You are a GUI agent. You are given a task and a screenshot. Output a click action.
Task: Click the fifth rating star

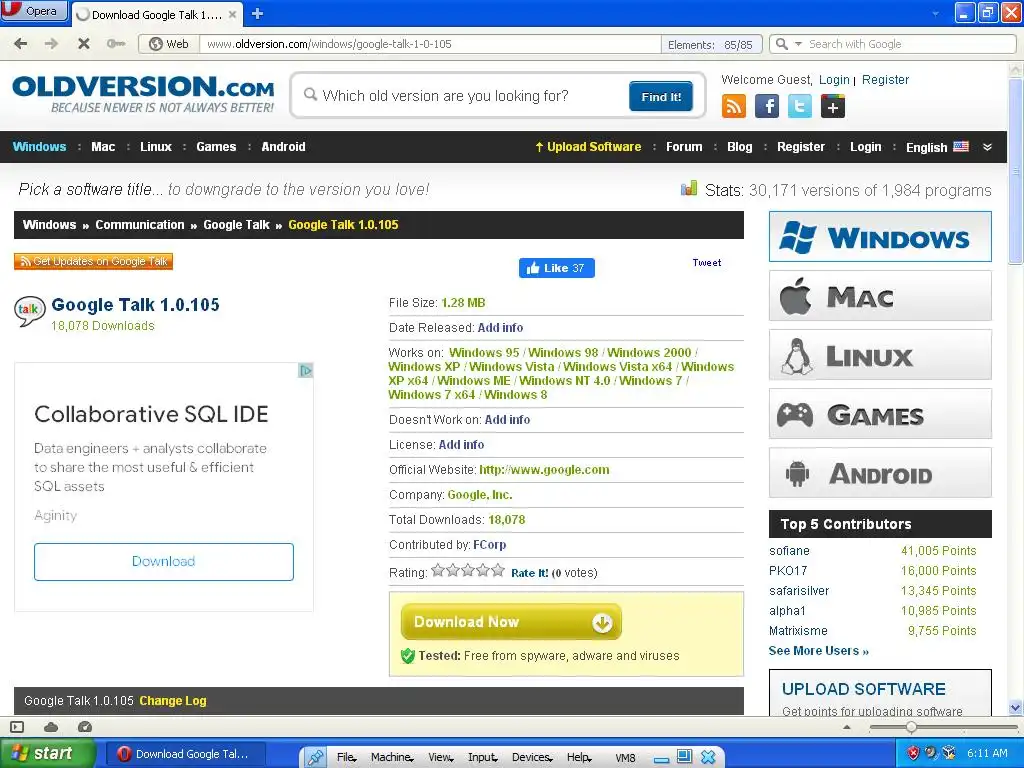[498, 571]
